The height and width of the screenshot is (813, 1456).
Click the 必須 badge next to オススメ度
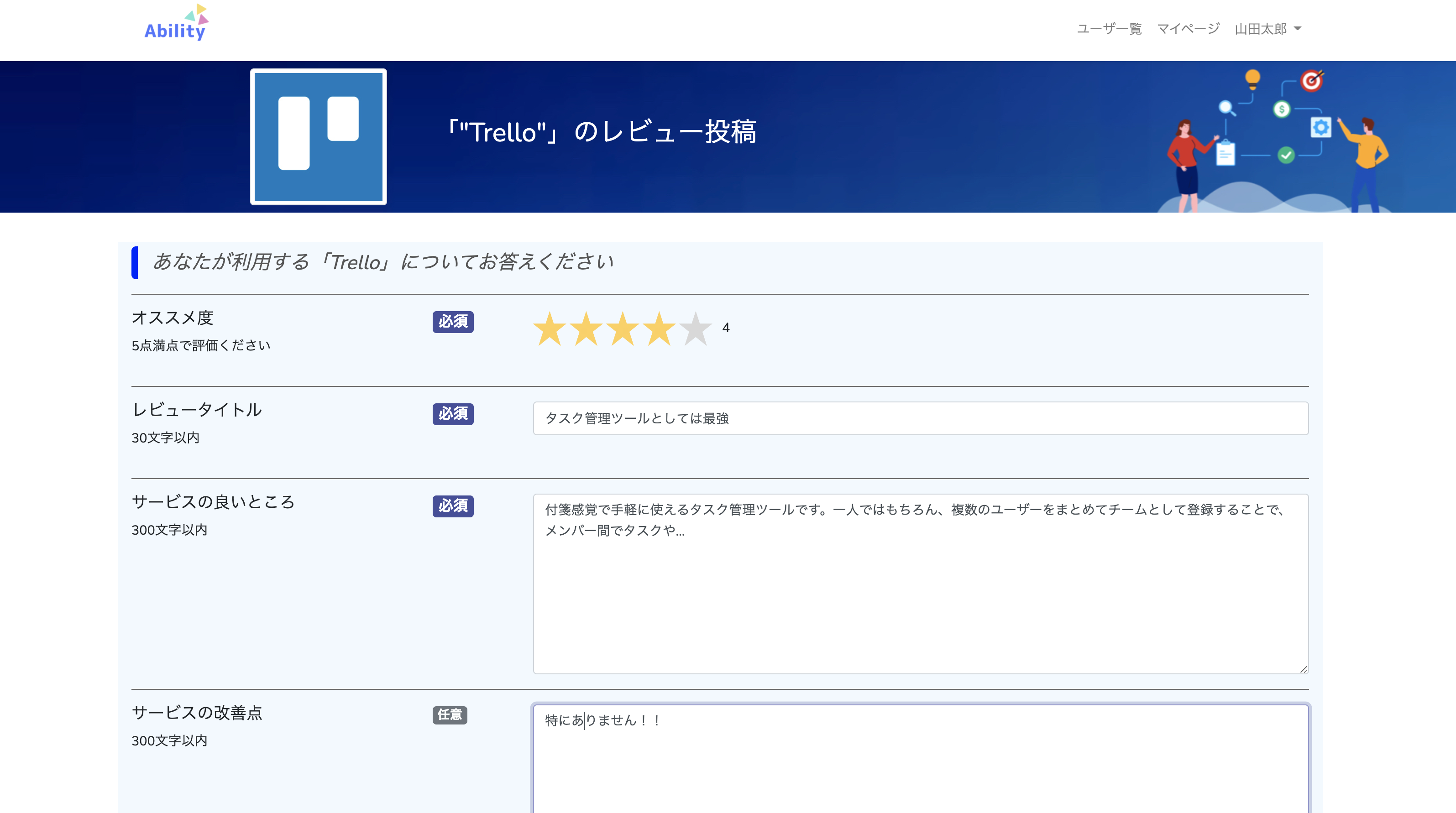pos(452,322)
